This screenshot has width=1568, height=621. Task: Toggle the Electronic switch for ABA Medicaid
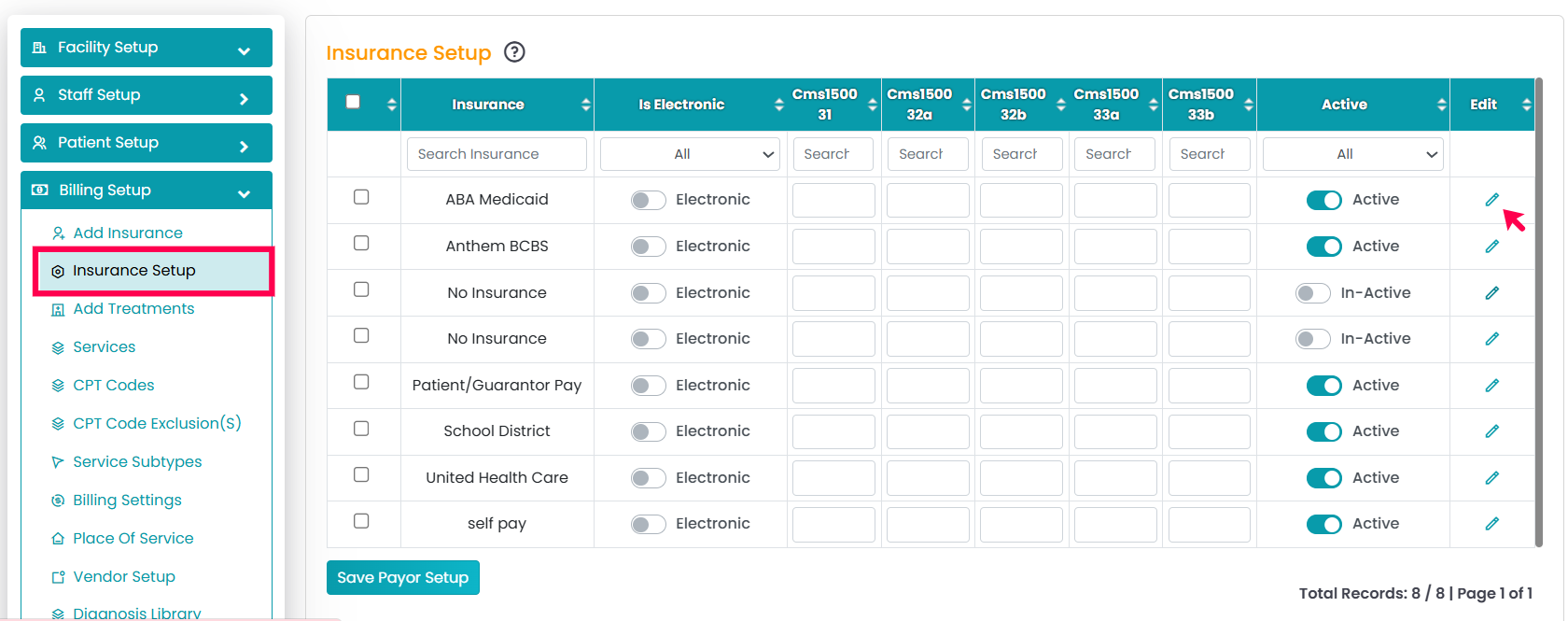click(x=648, y=200)
